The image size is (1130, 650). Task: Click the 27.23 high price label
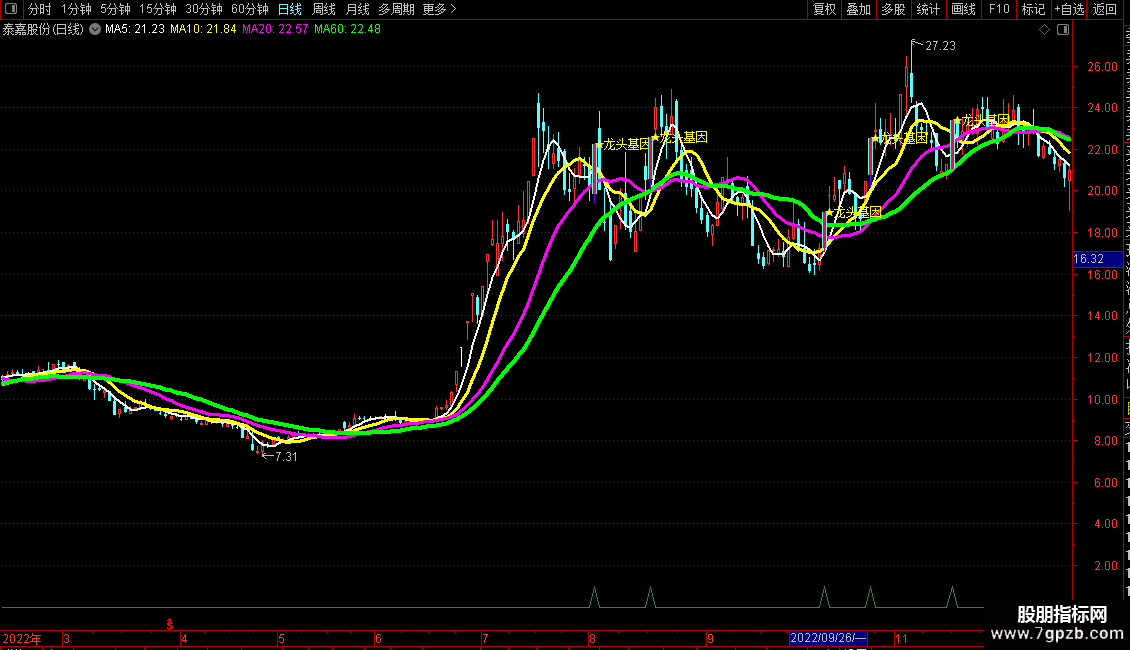click(x=940, y=46)
